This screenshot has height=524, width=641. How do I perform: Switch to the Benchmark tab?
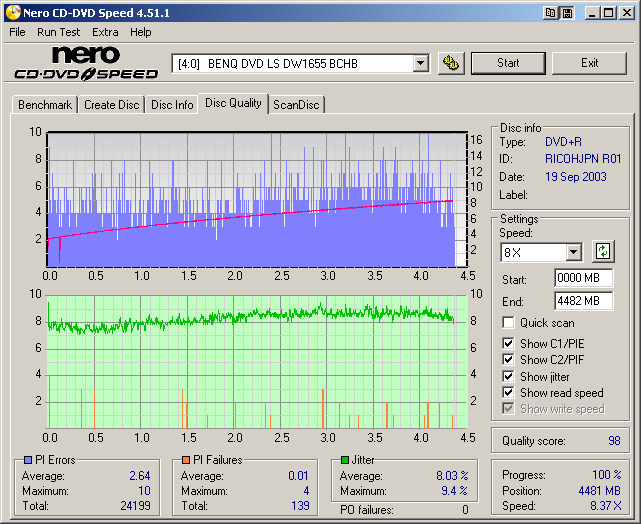click(45, 105)
